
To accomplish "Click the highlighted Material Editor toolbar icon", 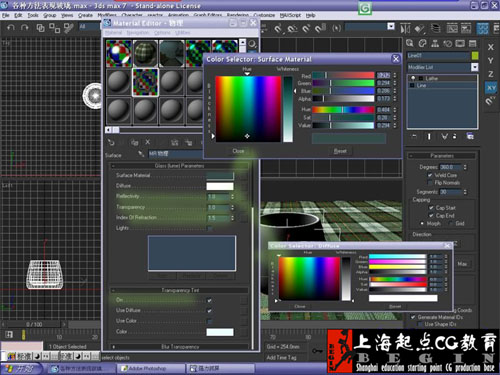I will click(482, 29).
